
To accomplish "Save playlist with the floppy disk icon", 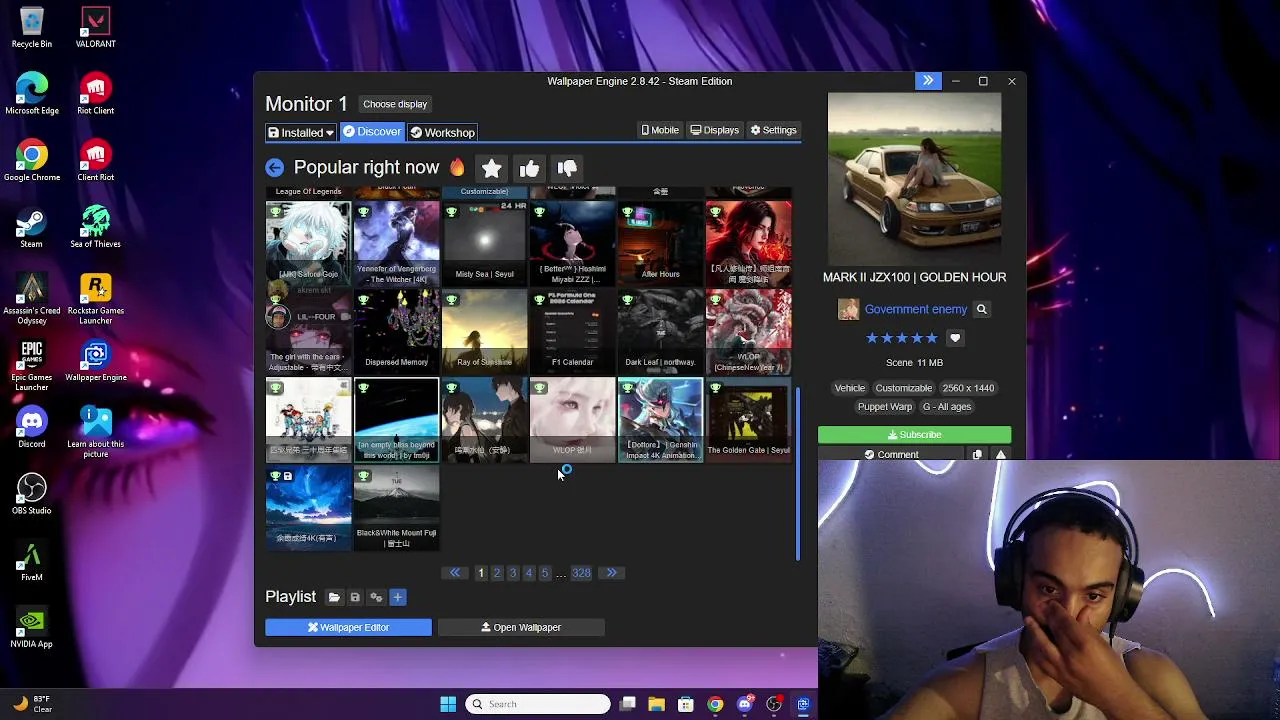I will pyautogui.click(x=355, y=597).
